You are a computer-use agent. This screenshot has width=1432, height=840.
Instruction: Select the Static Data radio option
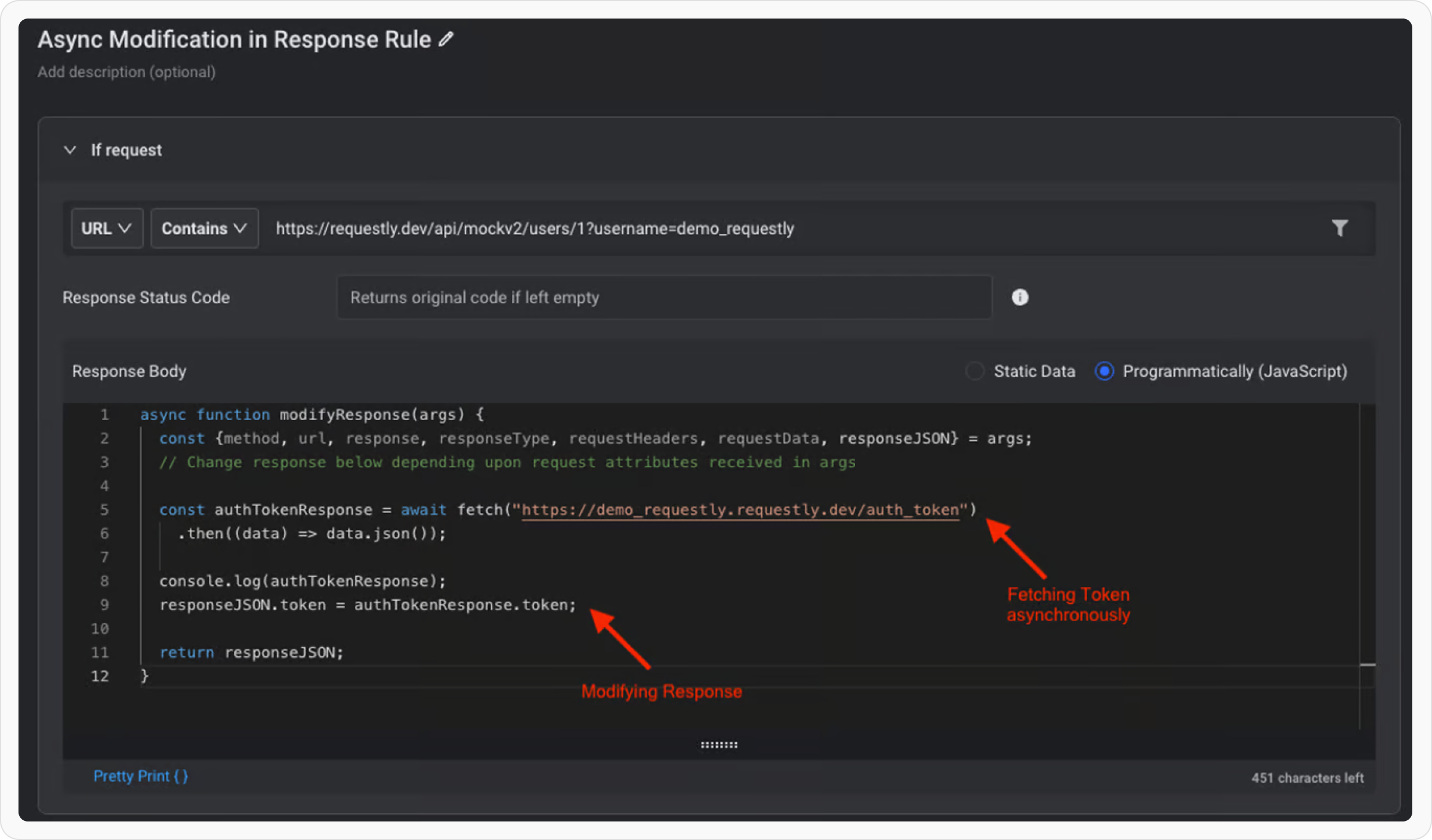point(975,371)
